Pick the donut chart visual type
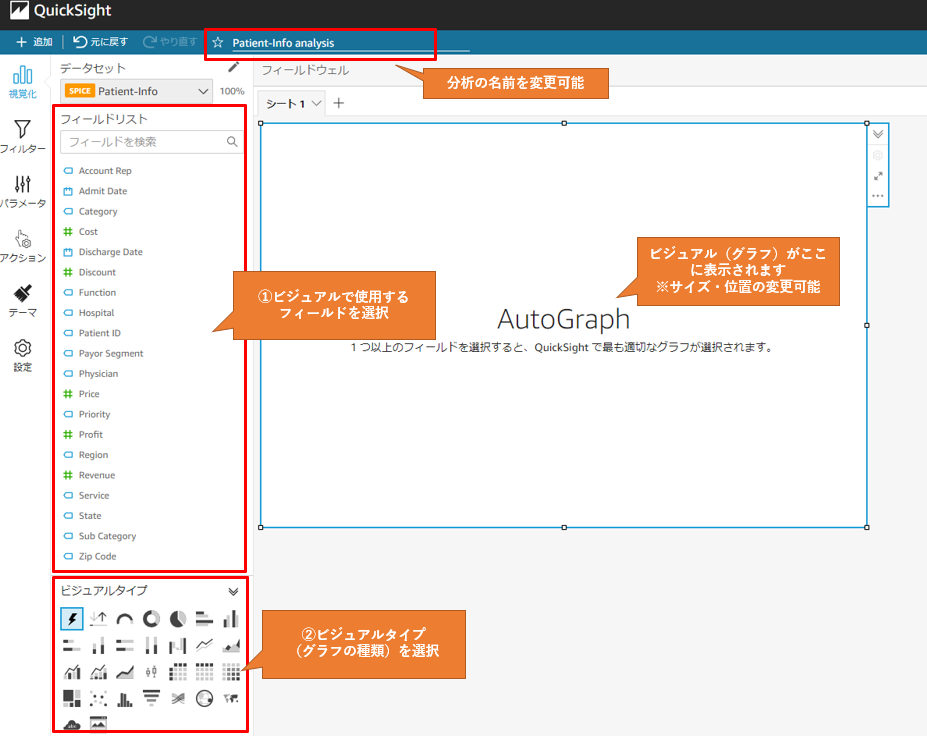927x736 pixels. click(x=151, y=619)
